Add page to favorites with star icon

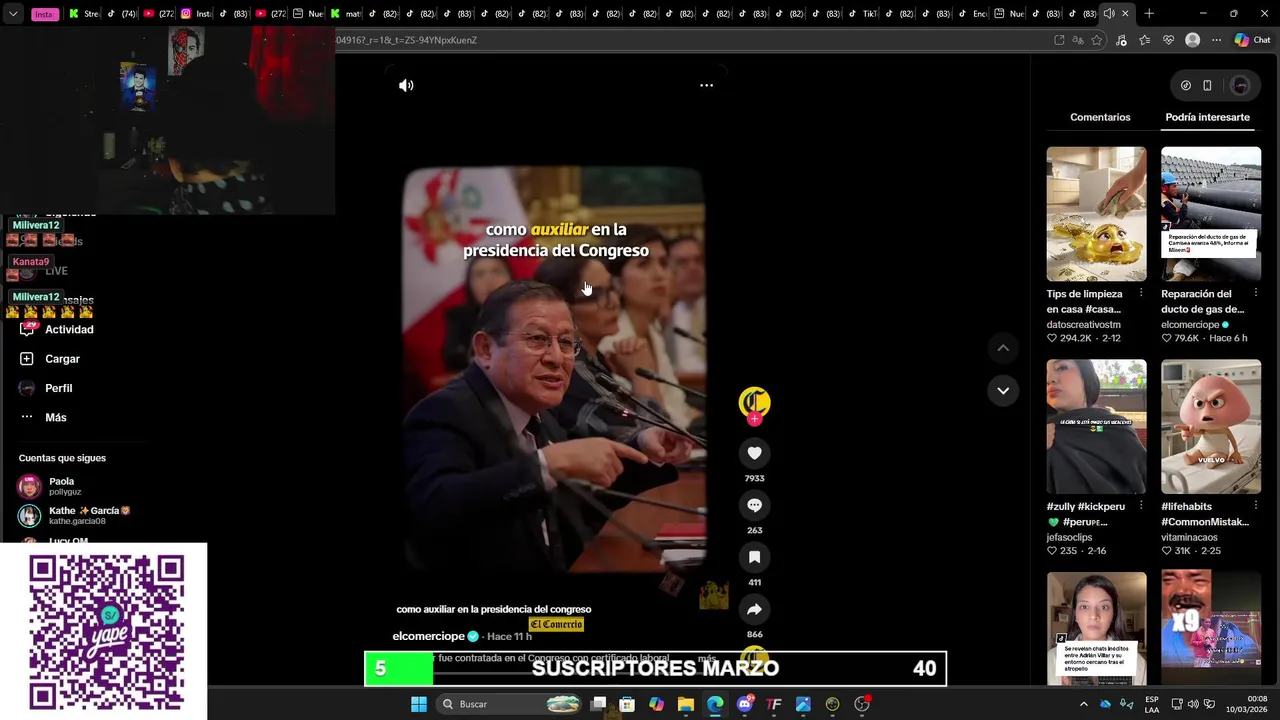click(x=1097, y=40)
